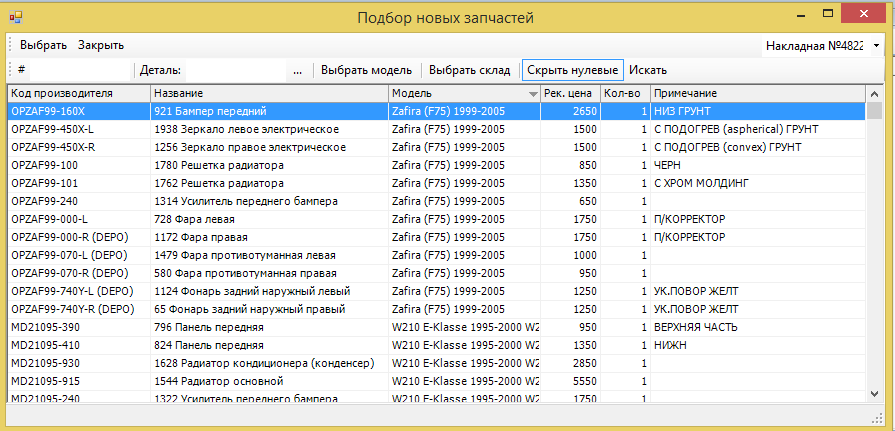The image size is (895, 431).
Task: Open the Выбрать menu
Action: click(x=43, y=45)
